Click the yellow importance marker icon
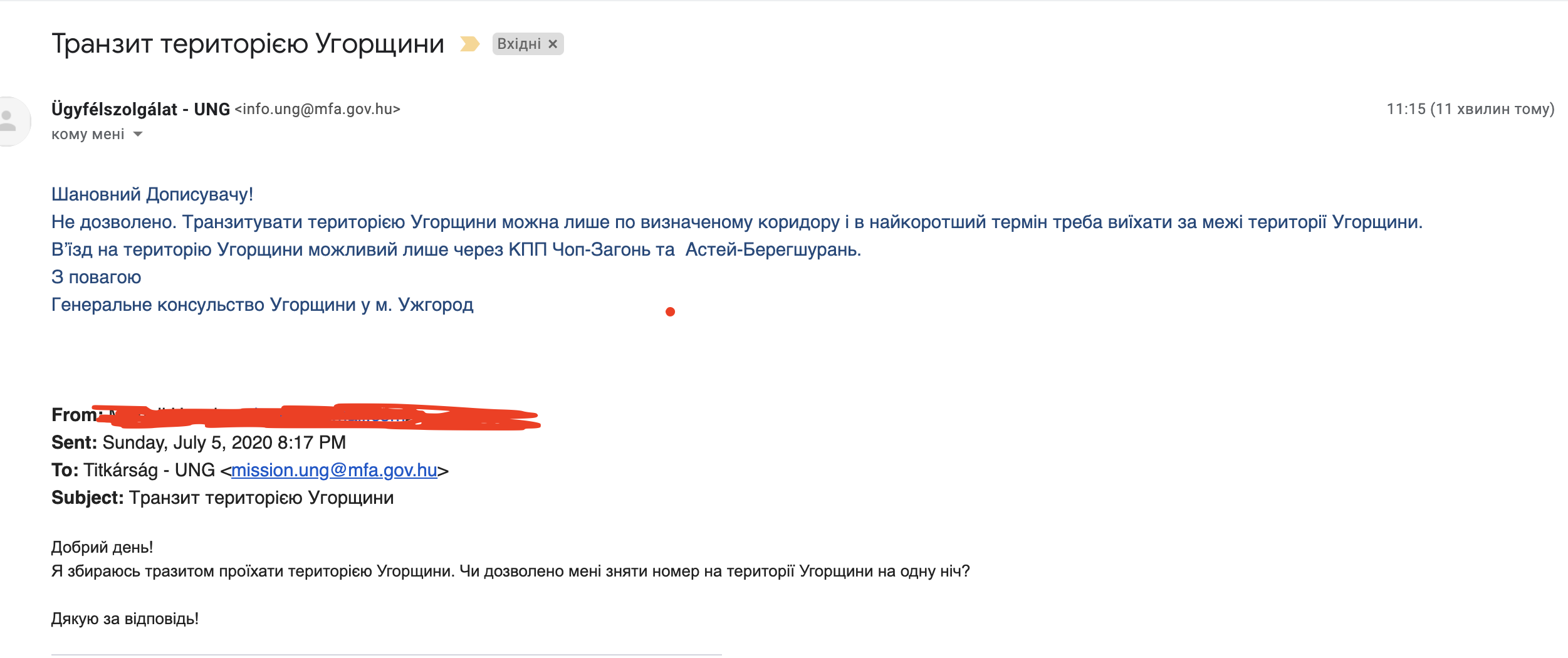This screenshot has height=658, width=1568. pos(469,44)
